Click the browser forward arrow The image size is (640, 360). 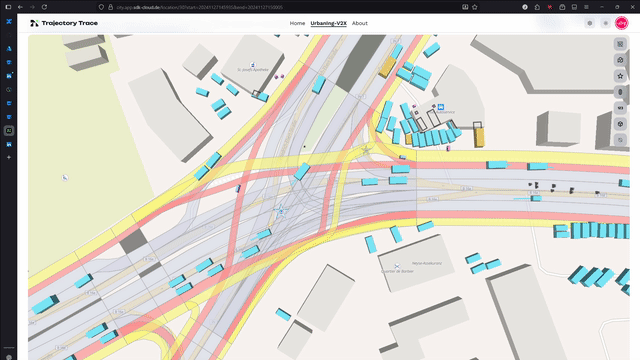(x=32, y=7)
